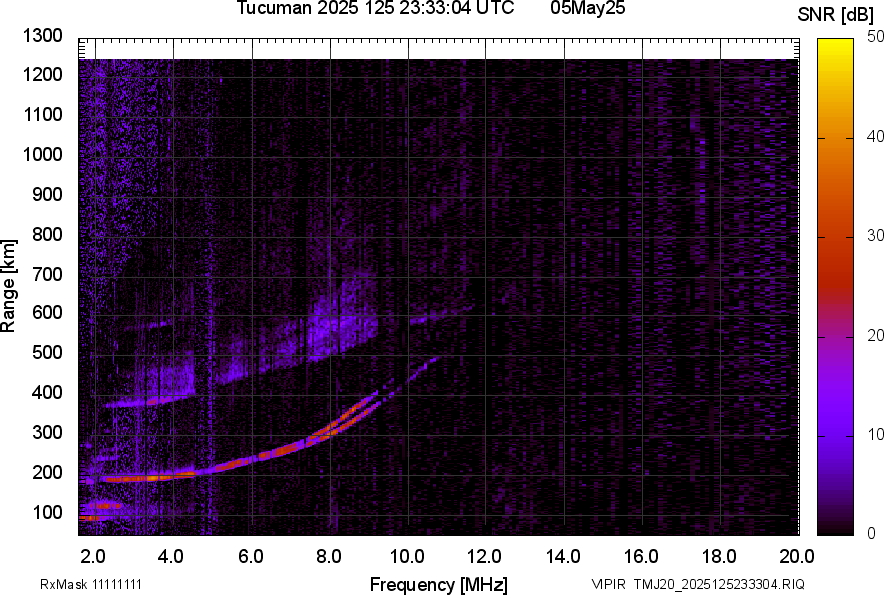Click the 400 range tick label
The image size is (884, 595).
(x=47, y=392)
